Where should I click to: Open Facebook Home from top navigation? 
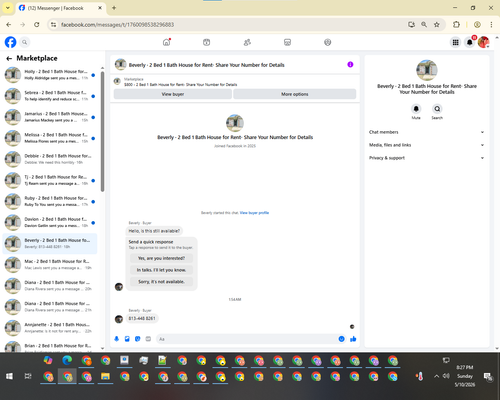pyautogui.click(x=166, y=42)
